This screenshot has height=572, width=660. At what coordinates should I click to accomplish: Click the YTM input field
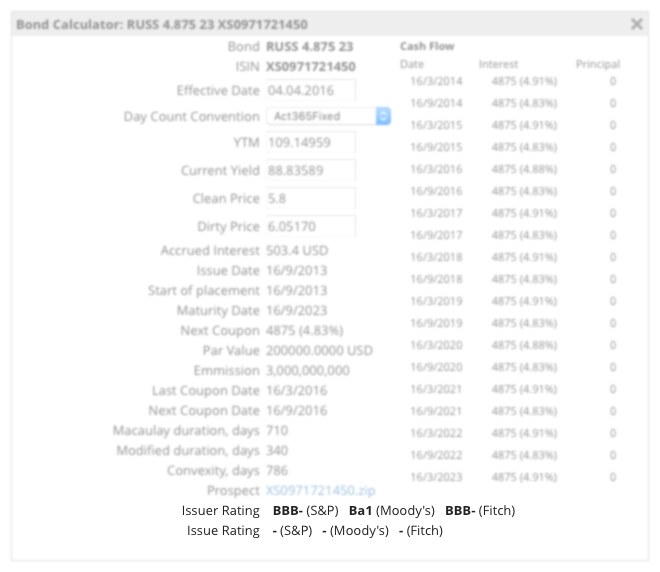[311, 142]
